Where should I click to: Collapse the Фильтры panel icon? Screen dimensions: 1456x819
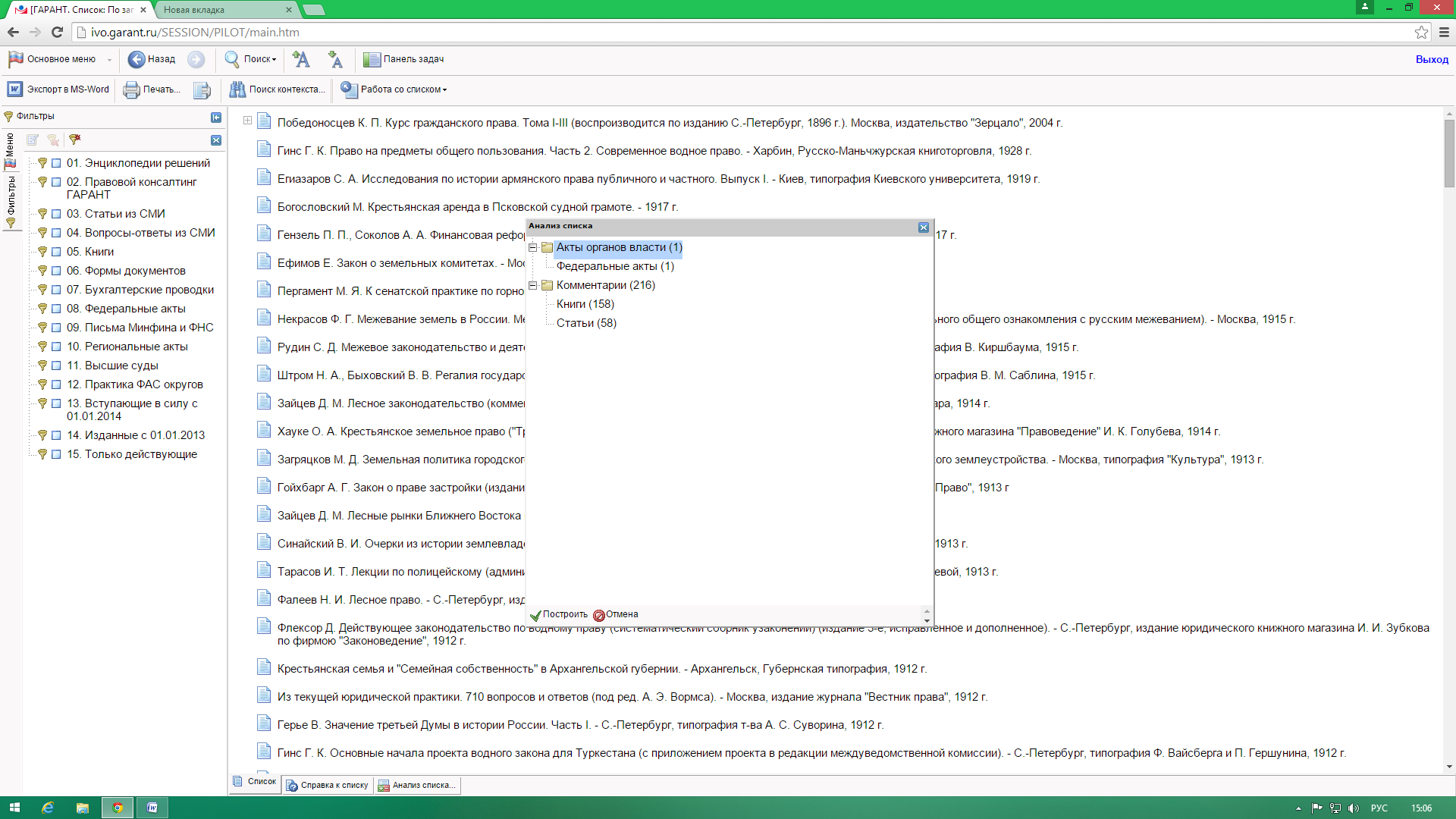(x=216, y=117)
